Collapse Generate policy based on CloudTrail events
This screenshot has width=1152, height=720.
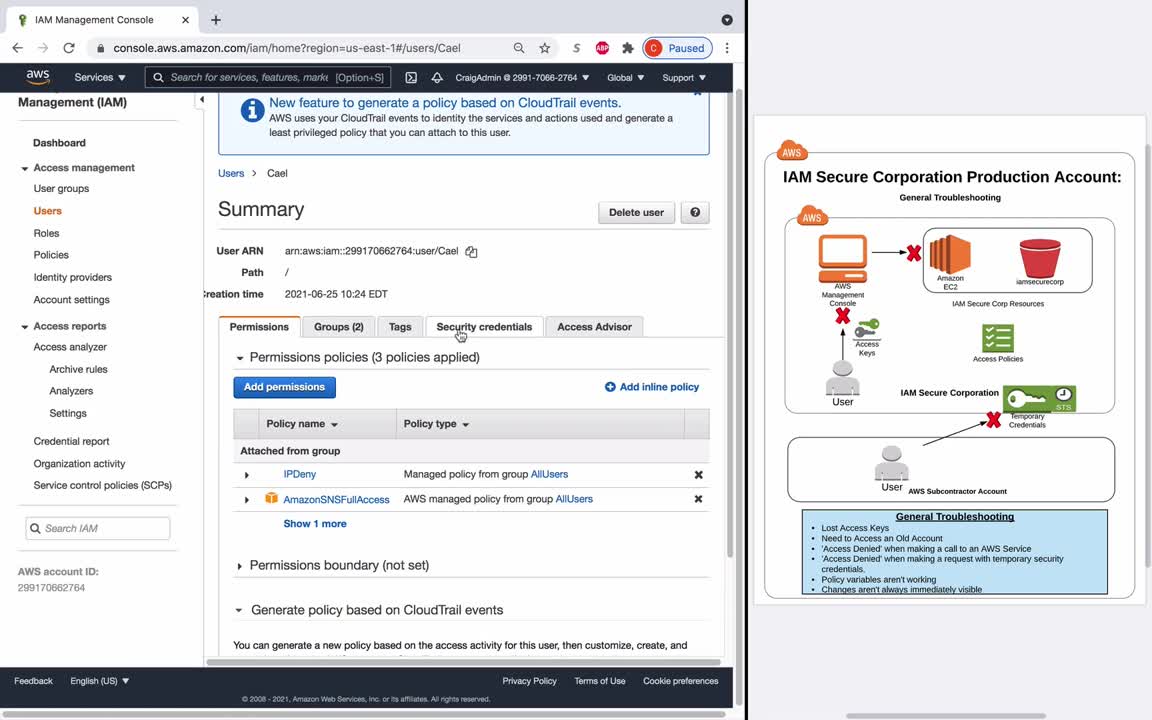pyautogui.click(x=239, y=611)
